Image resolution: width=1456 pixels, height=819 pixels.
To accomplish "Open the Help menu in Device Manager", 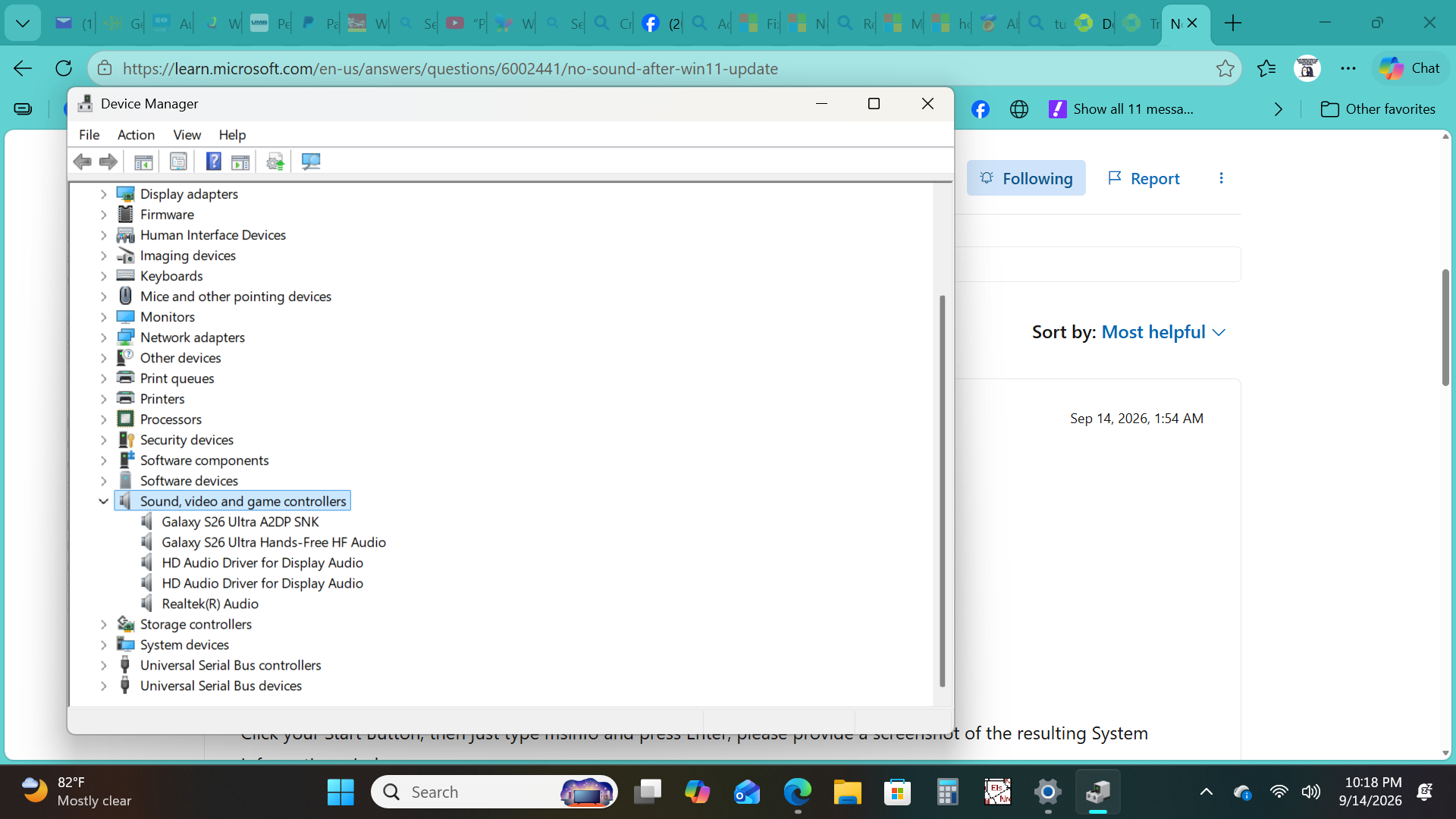I will click(x=232, y=134).
